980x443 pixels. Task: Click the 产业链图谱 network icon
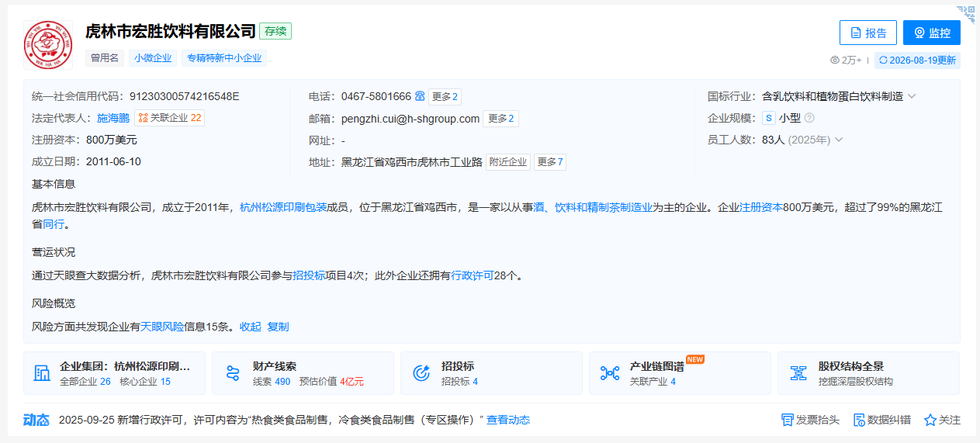(x=609, y=373)
